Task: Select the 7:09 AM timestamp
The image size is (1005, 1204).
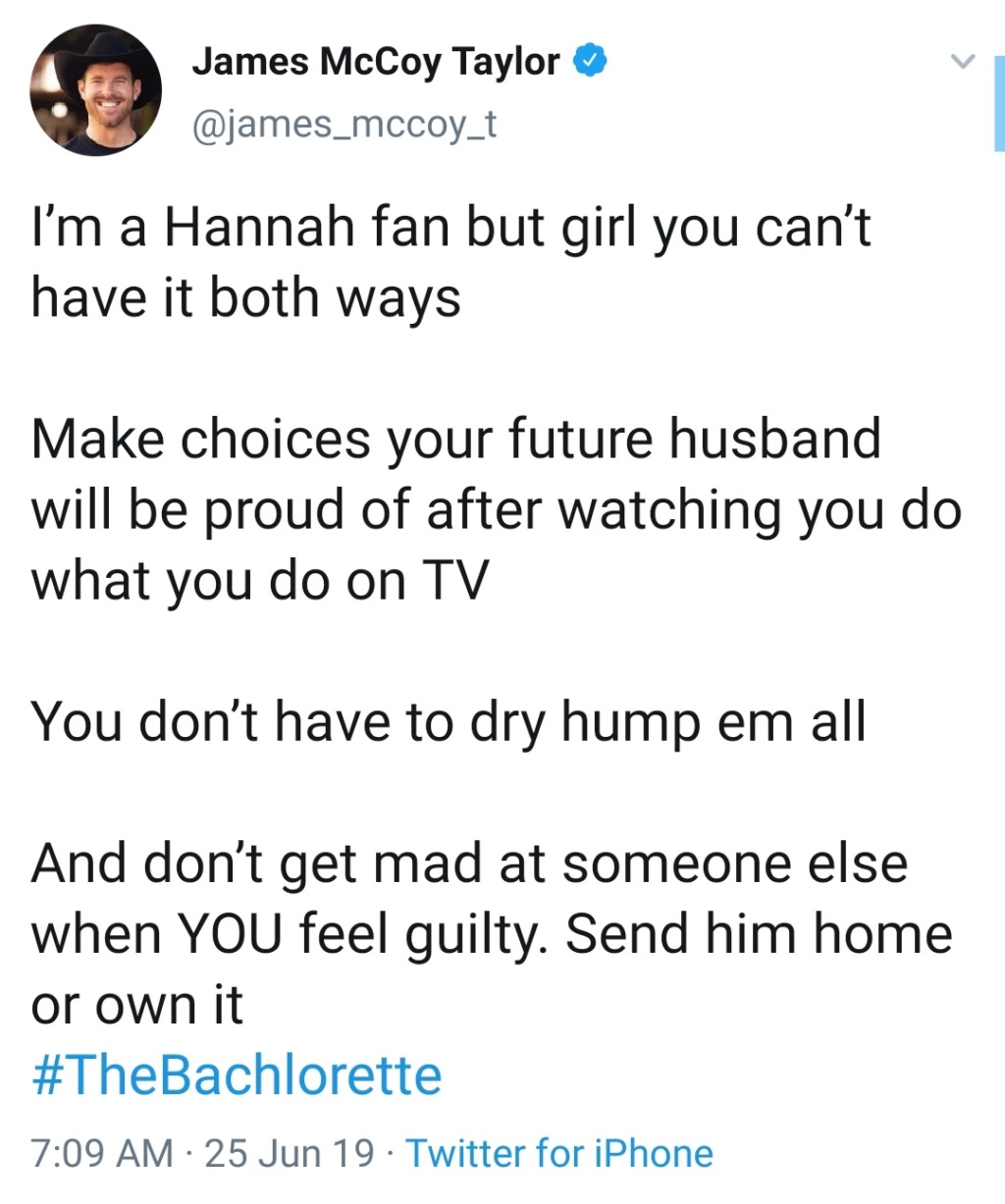Action: click(x=102, y=1154)
